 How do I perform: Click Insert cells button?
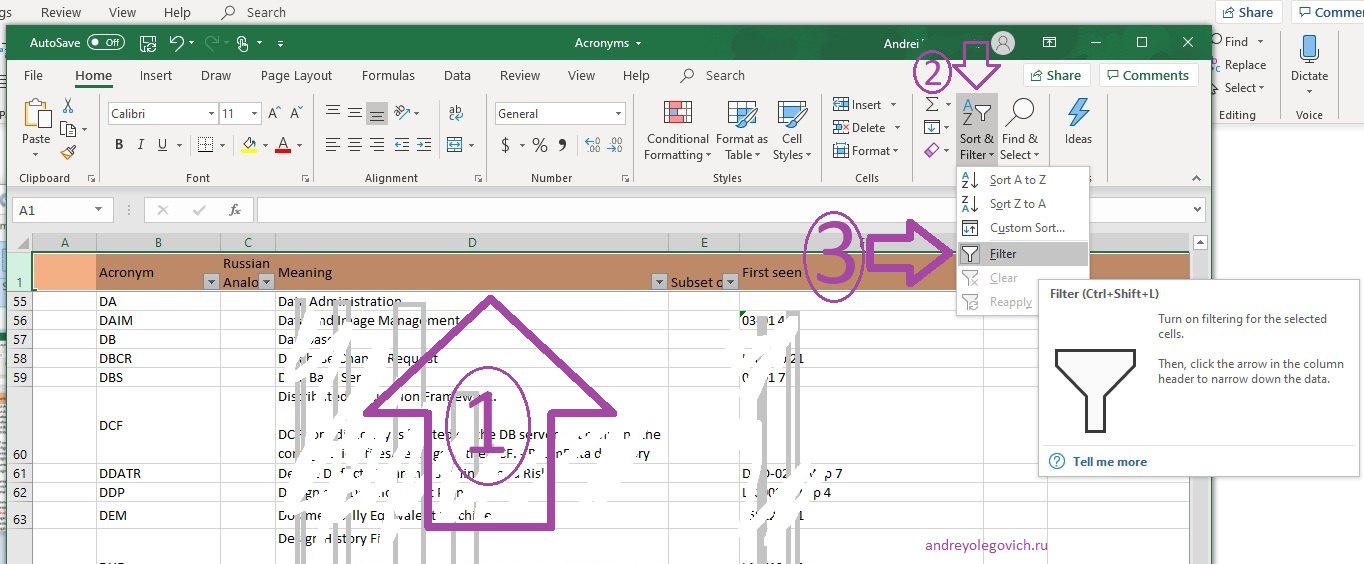coord(866,105)
